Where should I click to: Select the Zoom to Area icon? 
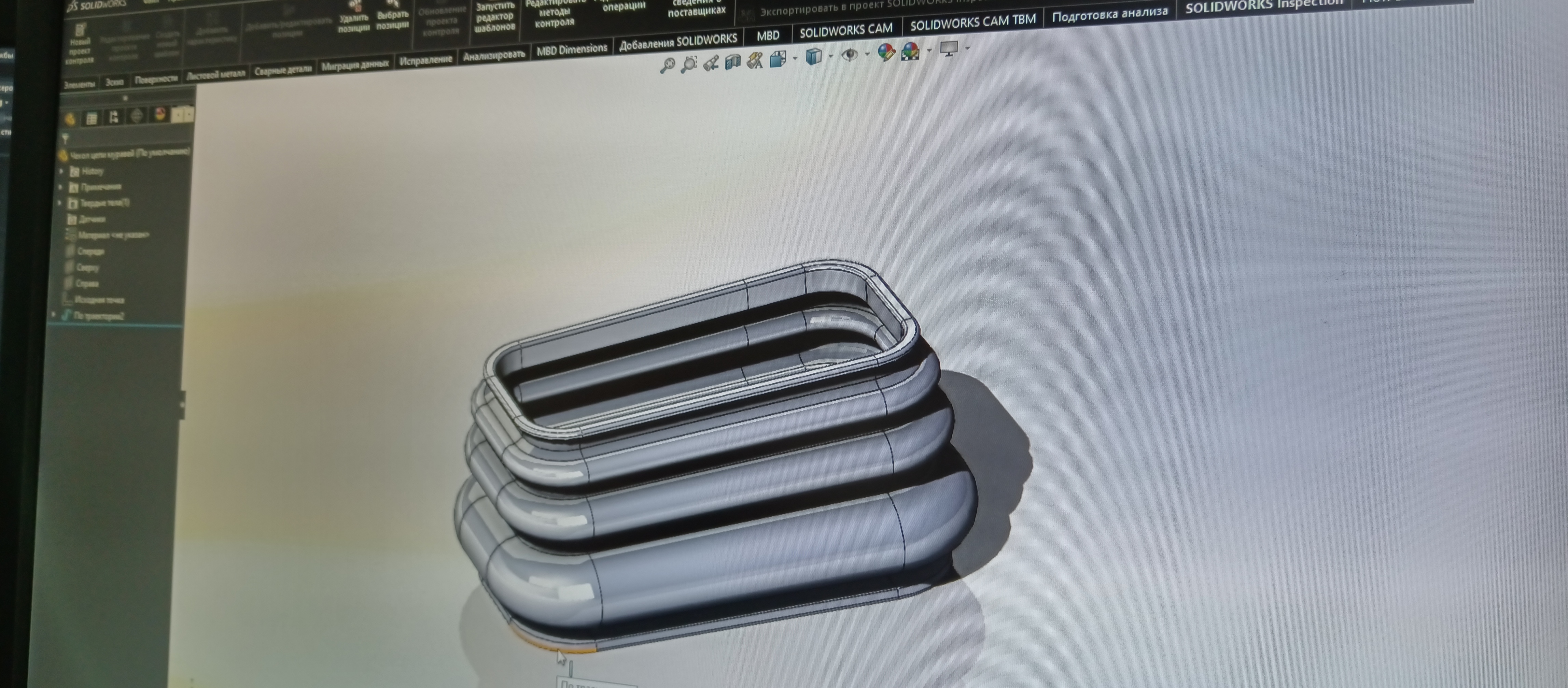click(688, 64)
